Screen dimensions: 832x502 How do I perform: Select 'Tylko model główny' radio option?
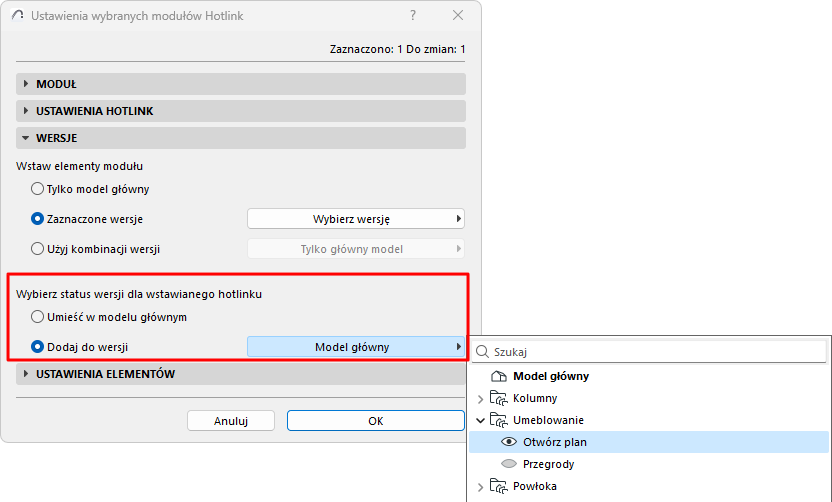(90, 189)
